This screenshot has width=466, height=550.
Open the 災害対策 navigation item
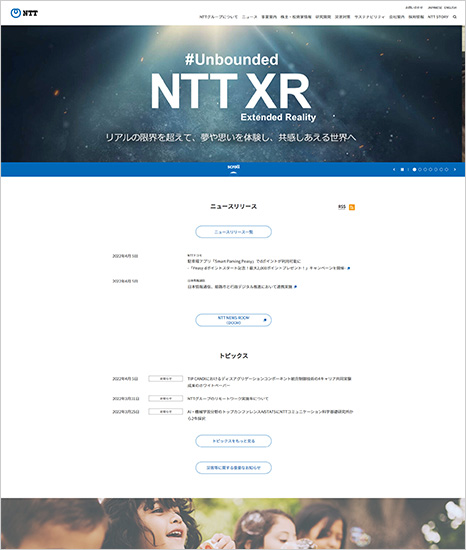(343, 17)
